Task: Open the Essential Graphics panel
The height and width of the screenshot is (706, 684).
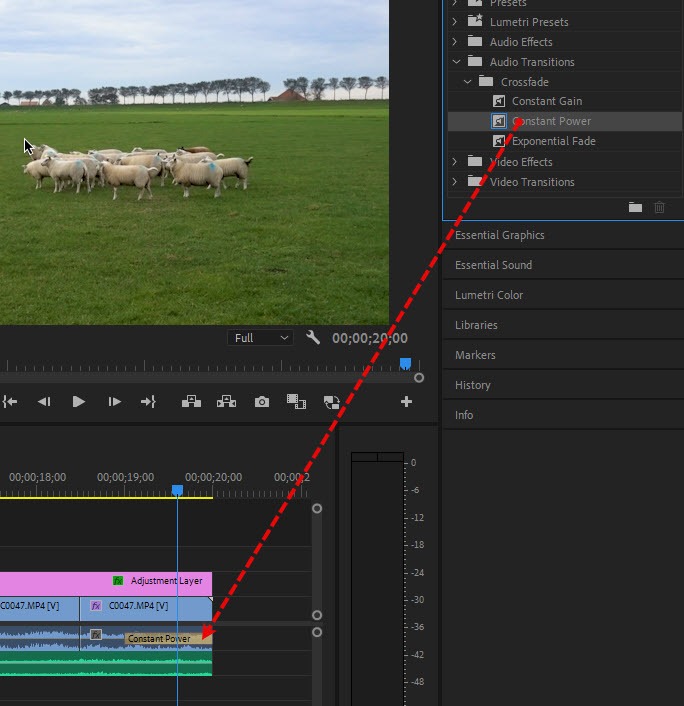Action: (x=500, y=235)
